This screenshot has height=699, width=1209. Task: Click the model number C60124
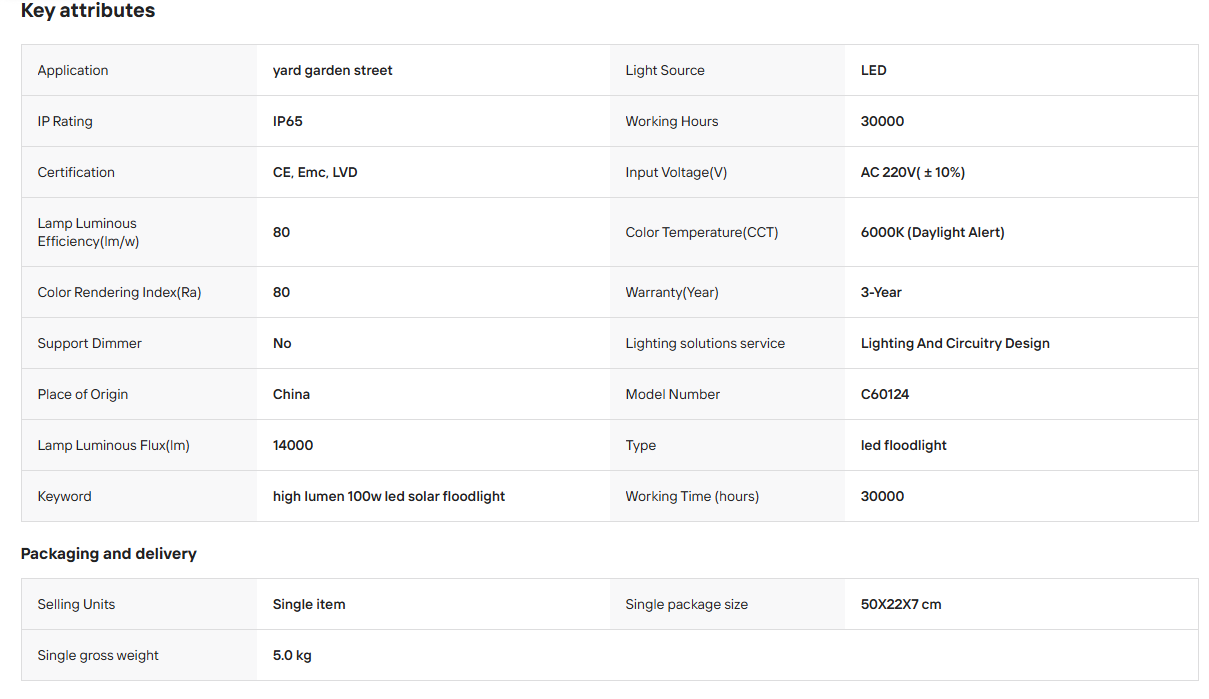pos(885,394)
